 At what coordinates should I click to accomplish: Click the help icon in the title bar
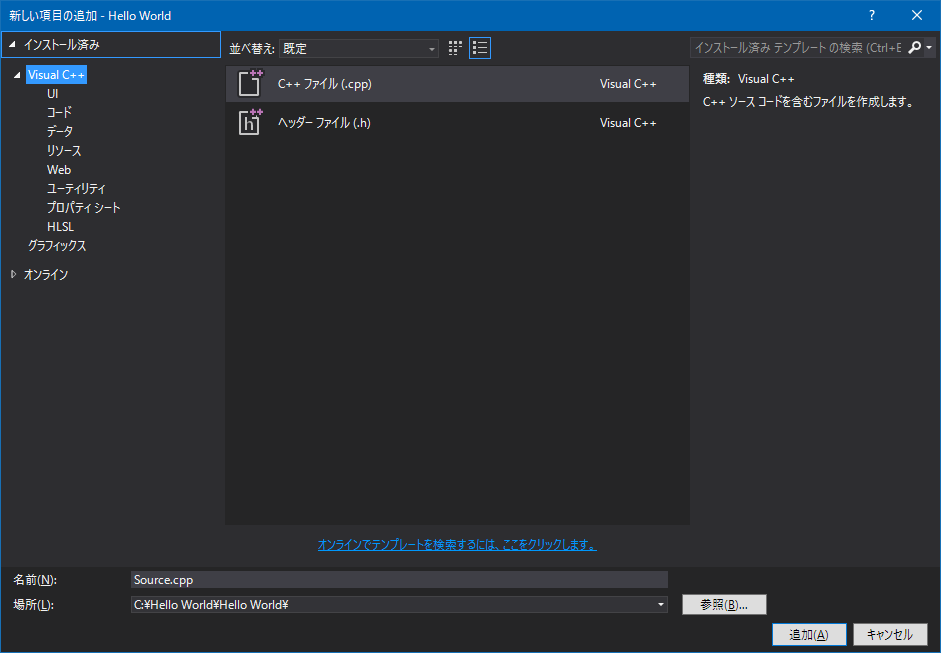click(x=871, y=15)
